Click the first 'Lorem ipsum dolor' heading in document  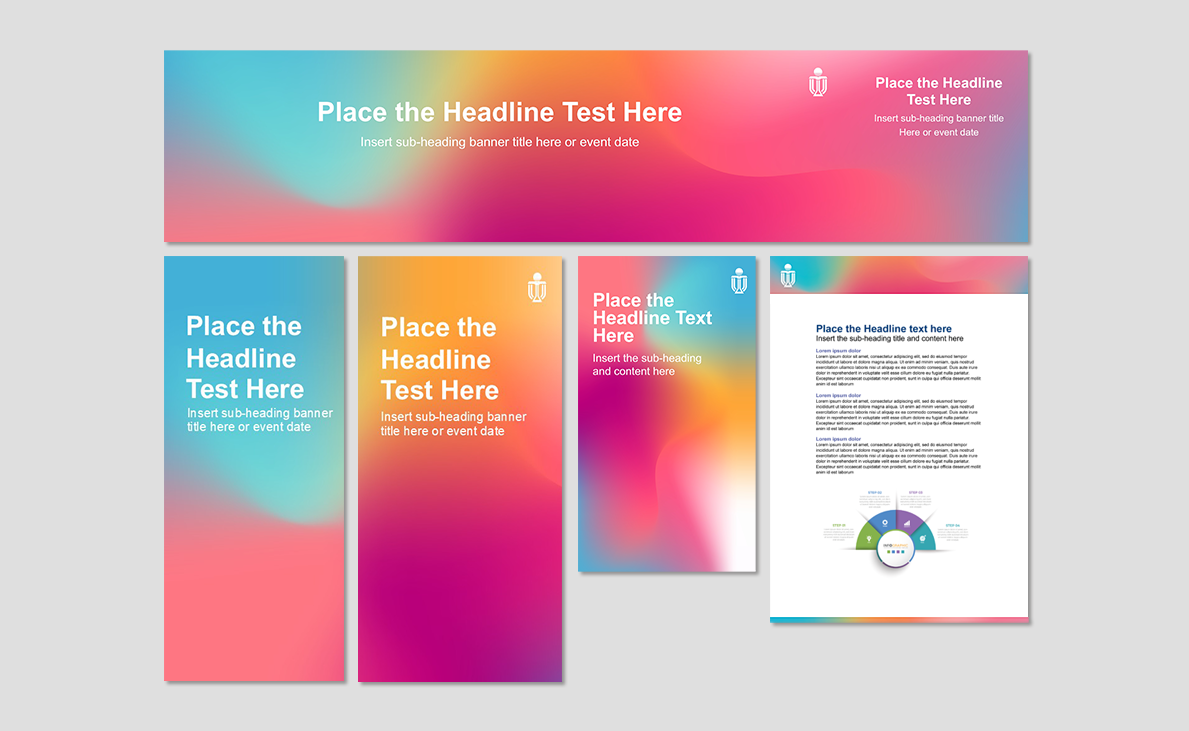(x=838, y=351)
